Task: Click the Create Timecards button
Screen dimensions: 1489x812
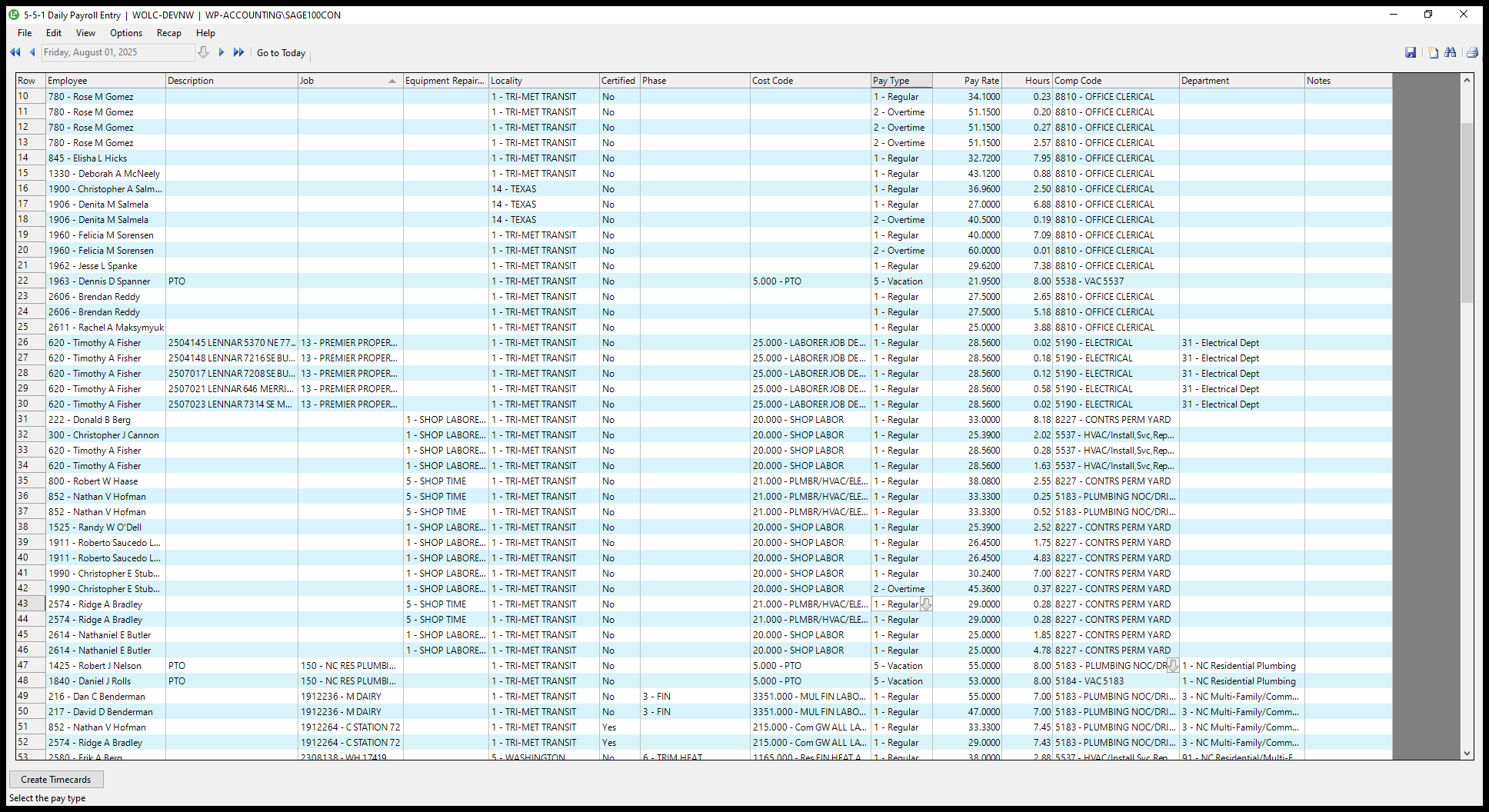Action: [x=56, y=779]
